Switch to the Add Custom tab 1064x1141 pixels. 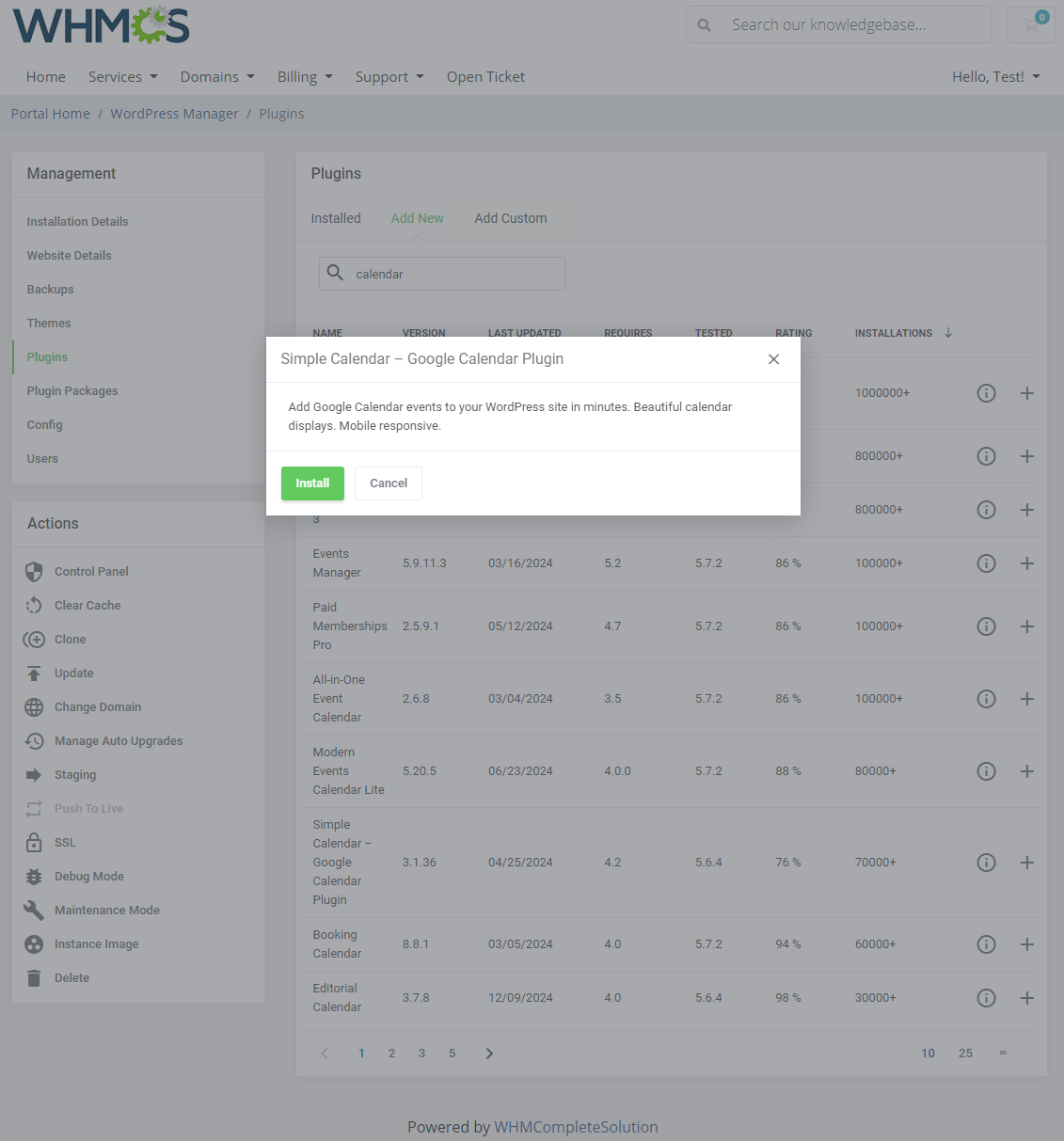pos(510,218)
